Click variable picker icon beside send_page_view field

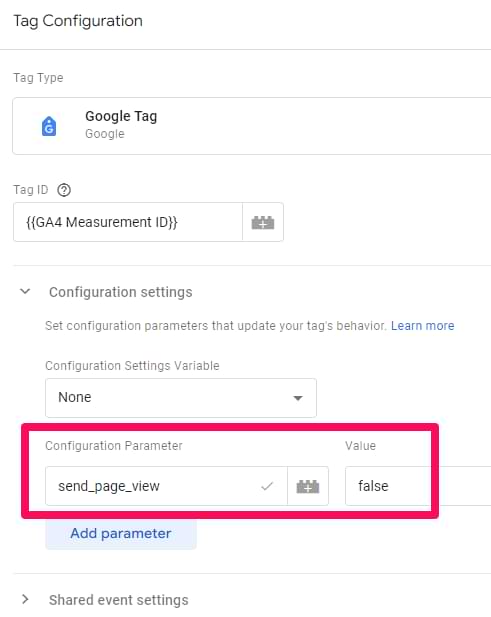308,486
